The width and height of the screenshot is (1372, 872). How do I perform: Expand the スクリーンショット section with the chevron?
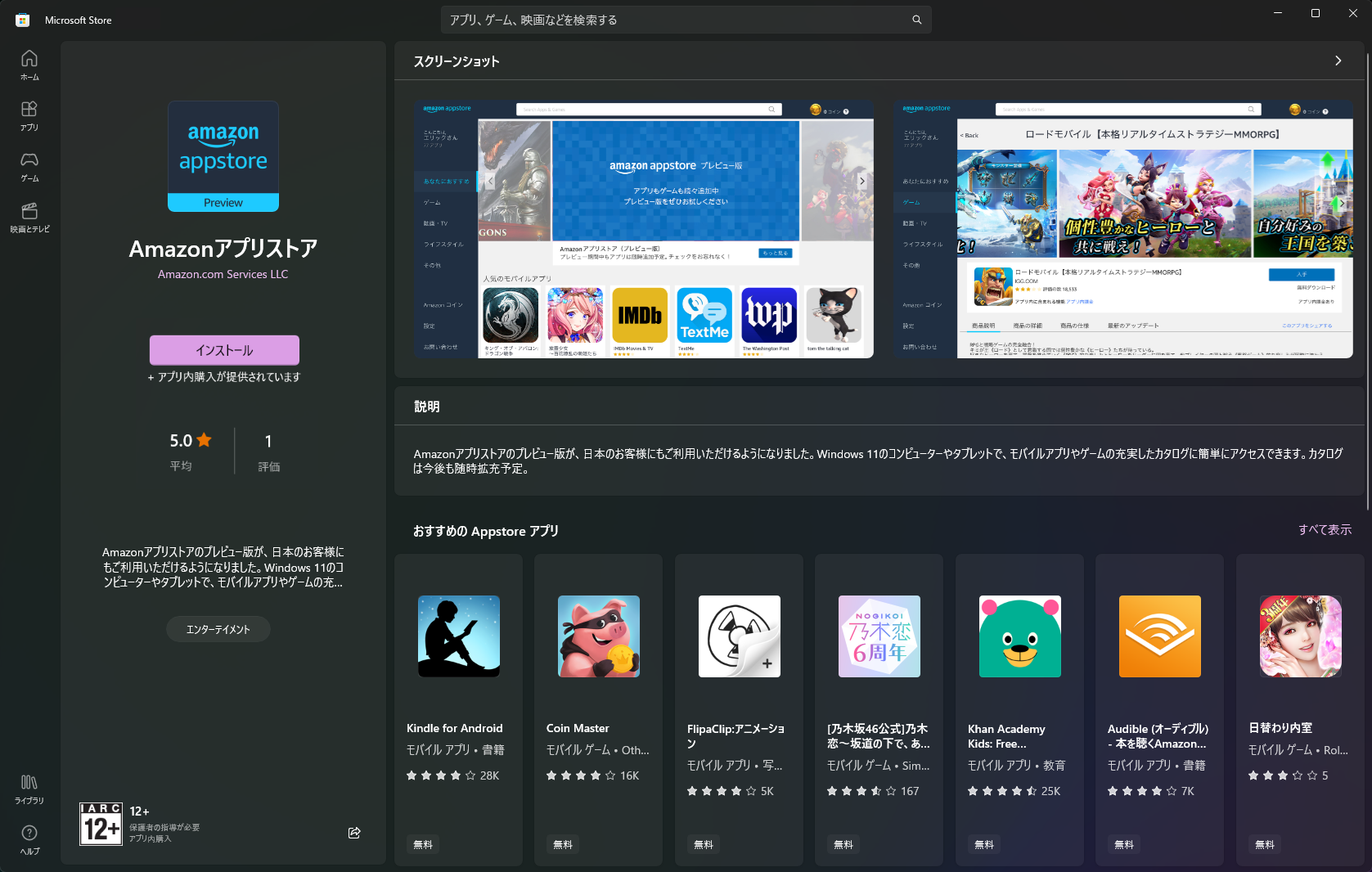pyautogui.click(x=1338, y=61)
